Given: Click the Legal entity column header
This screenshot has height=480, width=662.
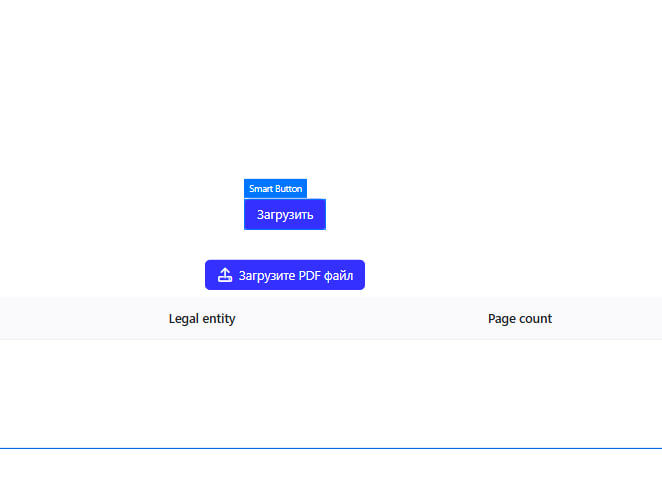Looking at the screenshot, I should click(x=202, y=318).
